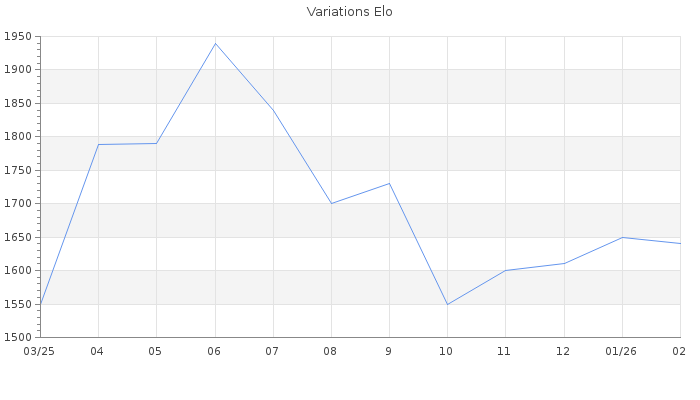Select the data point at month 08
The image size is (700, 400).
pyautogui.click(x=331, y=203)
